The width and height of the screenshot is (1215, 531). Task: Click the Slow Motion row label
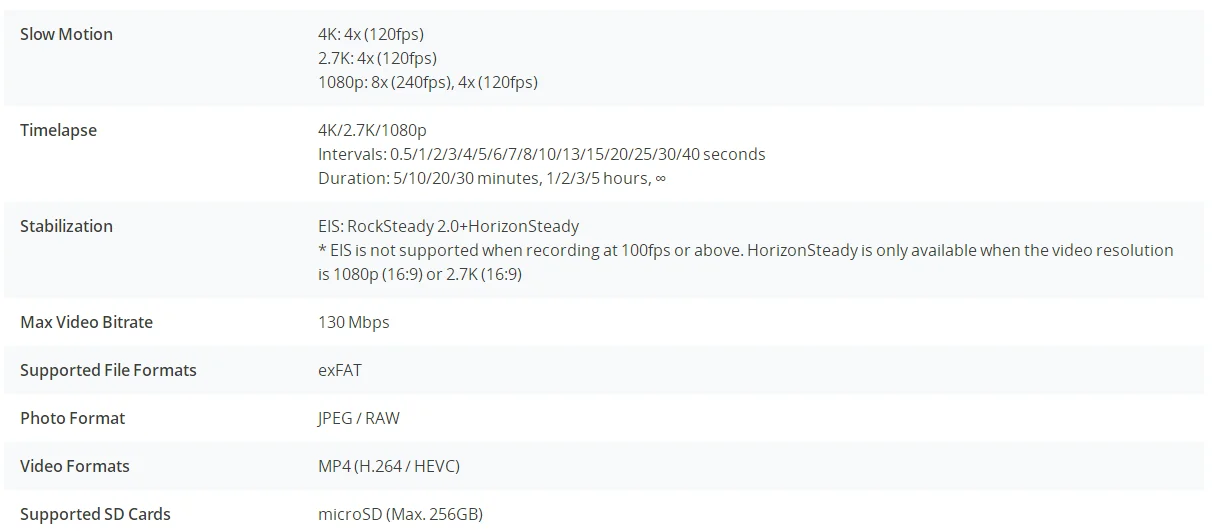tap(66, 34)
